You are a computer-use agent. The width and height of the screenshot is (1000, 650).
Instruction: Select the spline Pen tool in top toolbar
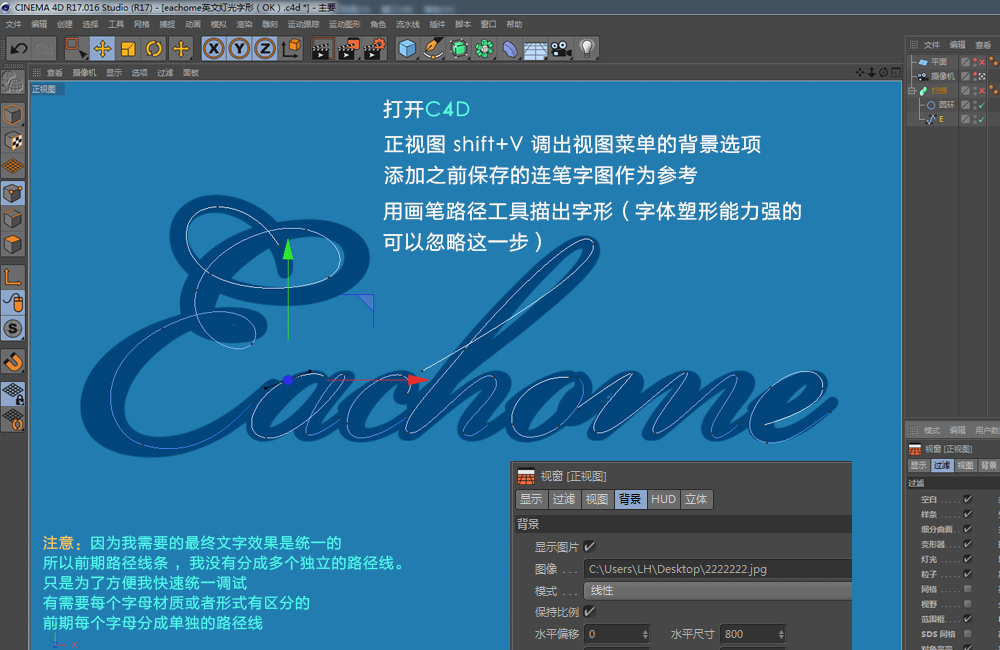coord(432,48)
